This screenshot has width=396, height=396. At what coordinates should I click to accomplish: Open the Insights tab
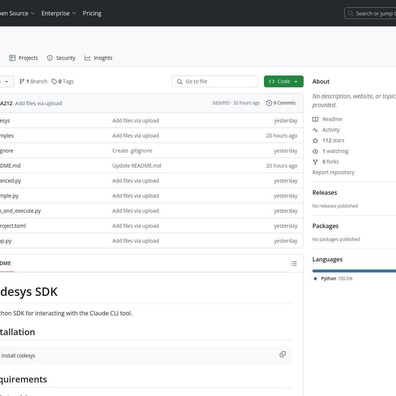click(98, 58)
